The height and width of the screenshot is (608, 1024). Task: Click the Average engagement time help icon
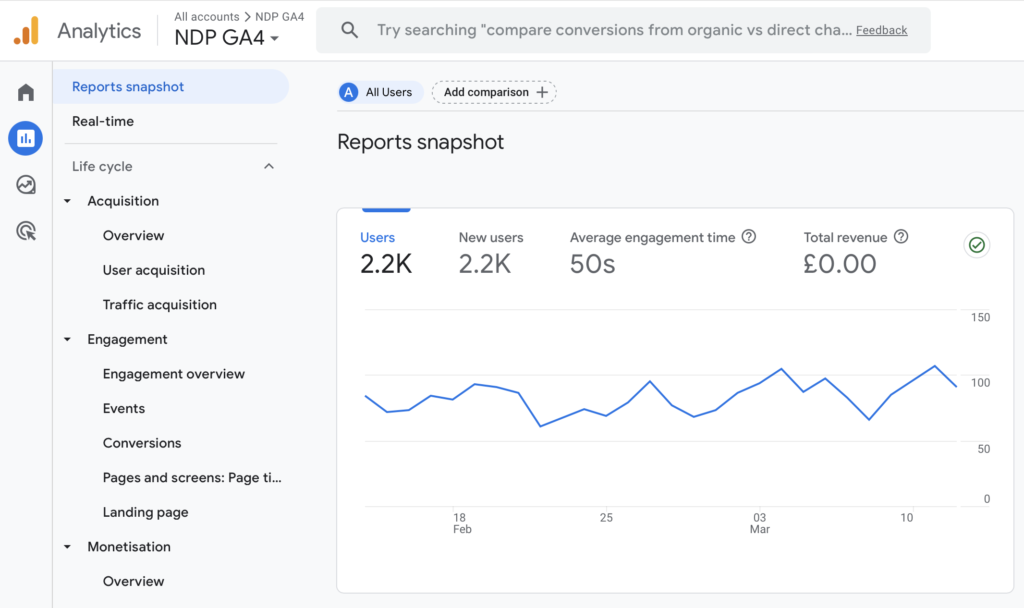(749, 237)
